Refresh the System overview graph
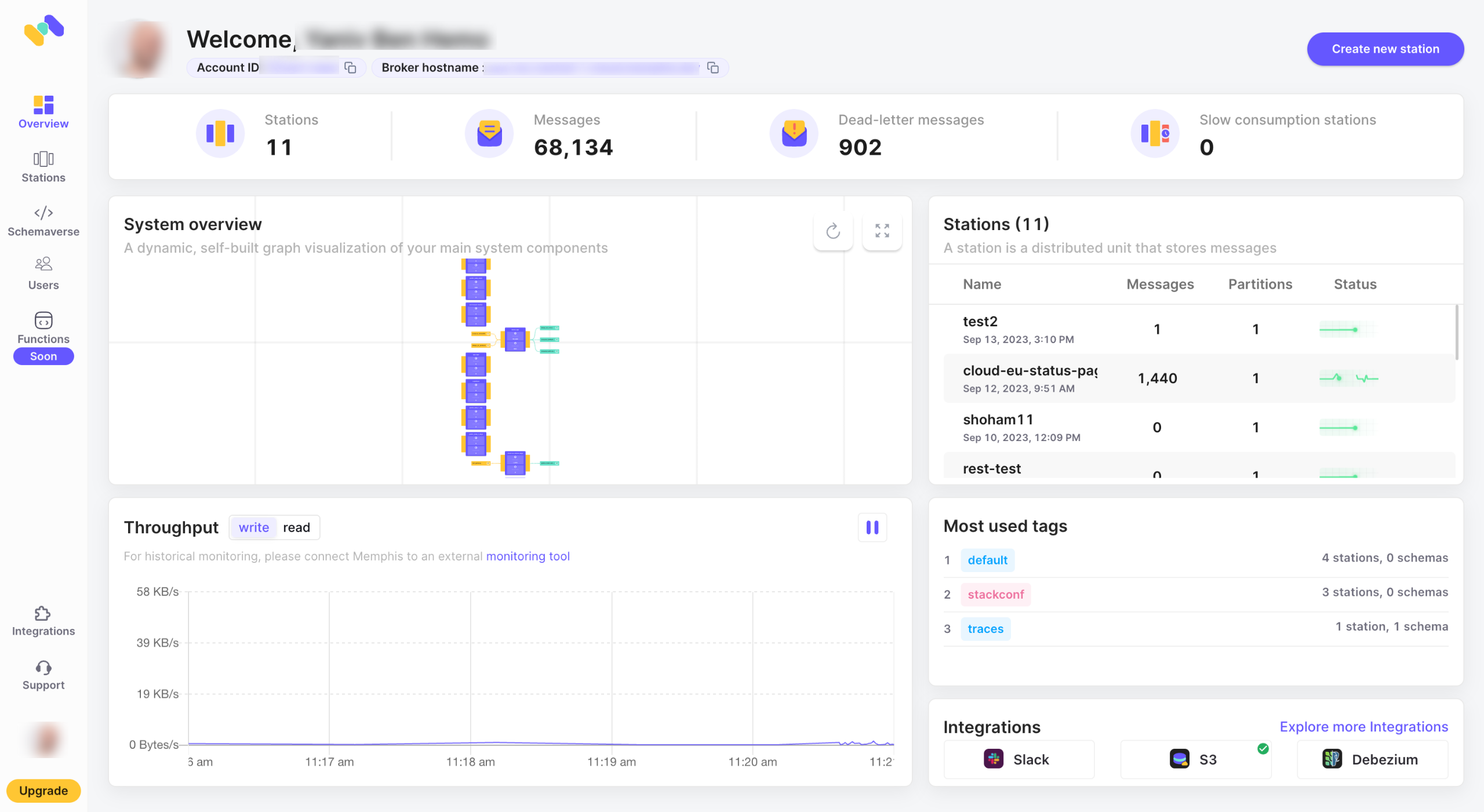The width and height of the screenshot is (1484, 812). pyautogui.click(x=833, y=231)
